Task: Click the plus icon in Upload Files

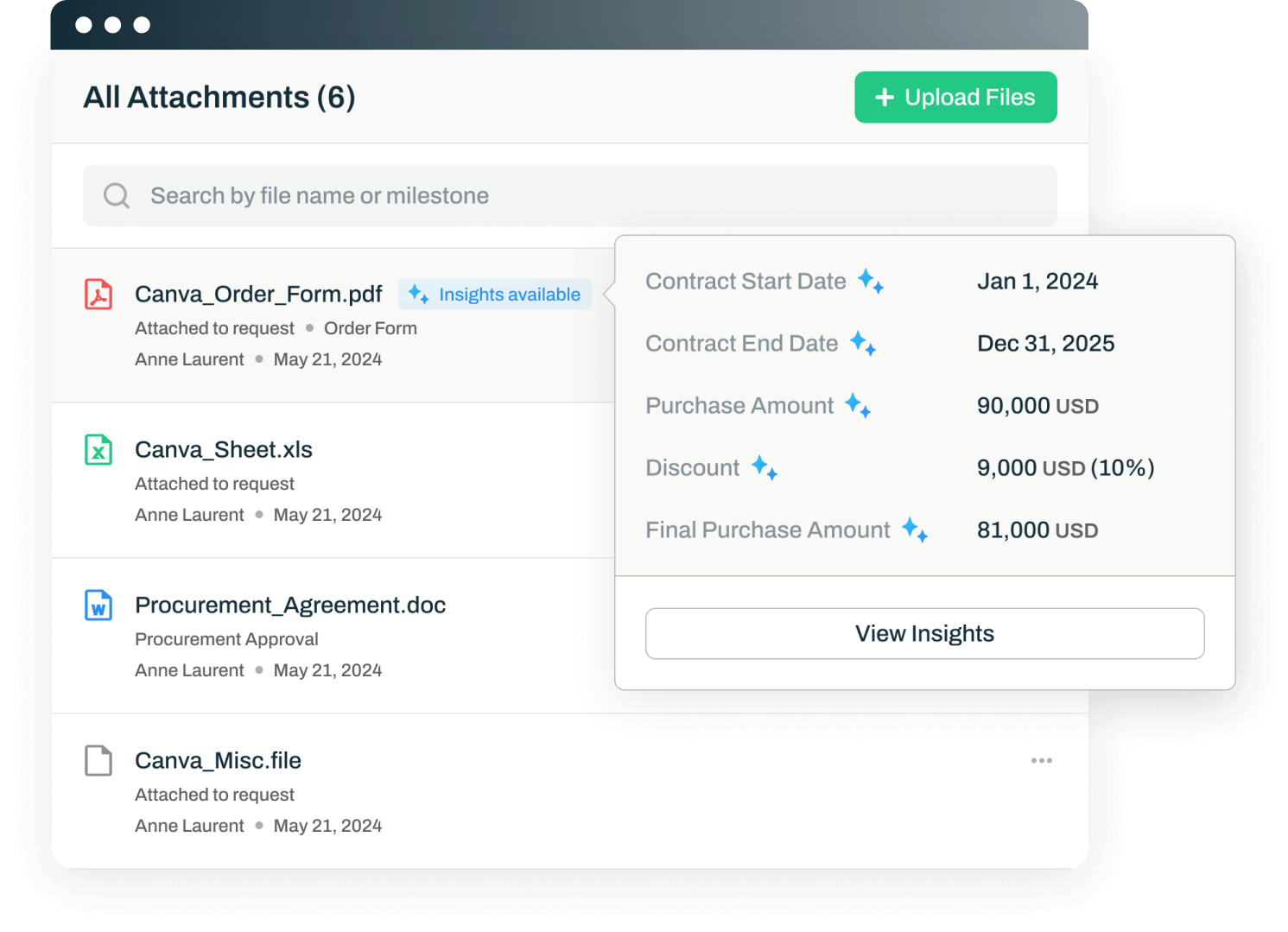Action: [884, 98]
